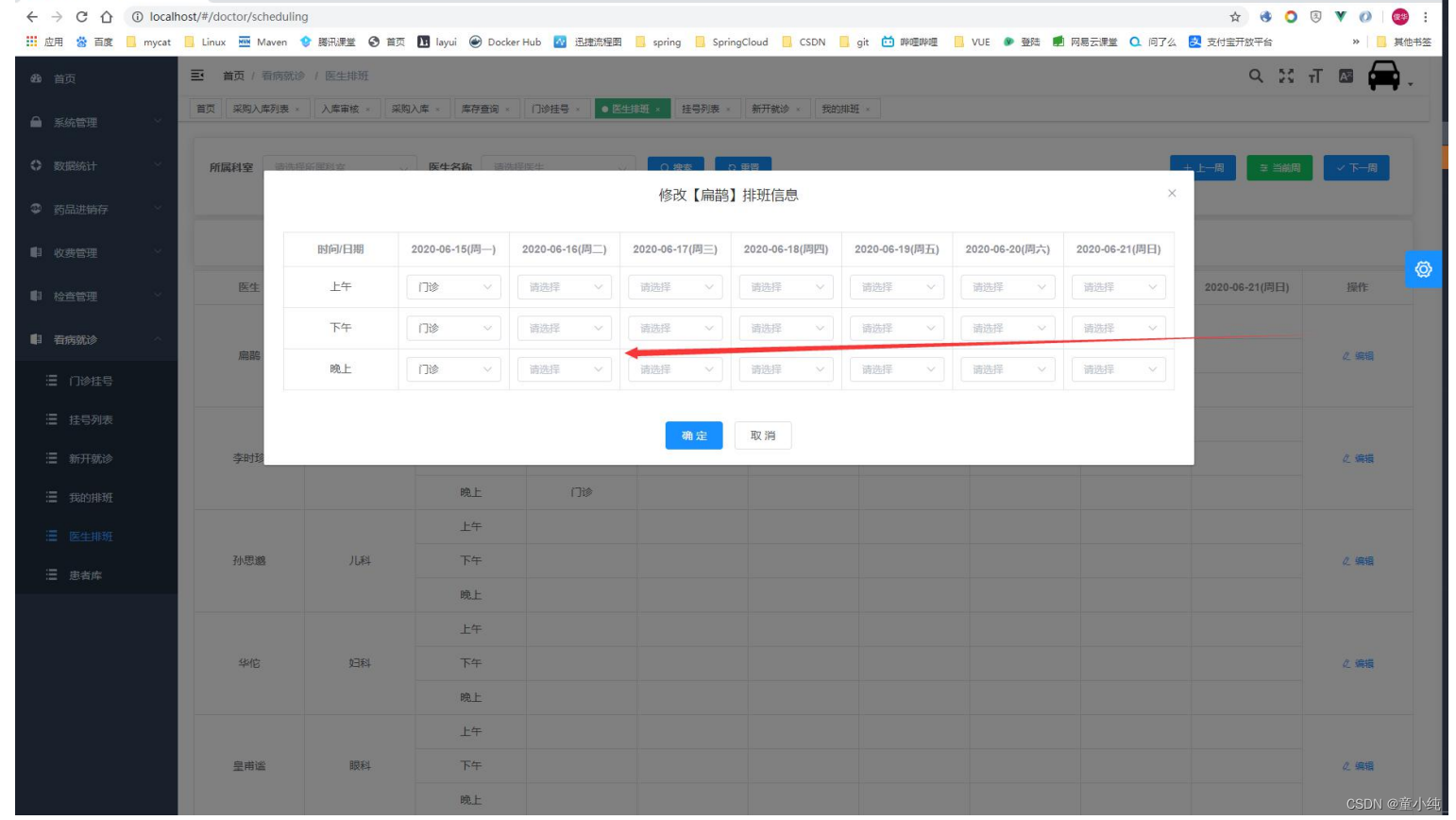This screenshot has height=820, width=1456.
Task: Open header search magnifier icon
Action: click(1256, 76)
